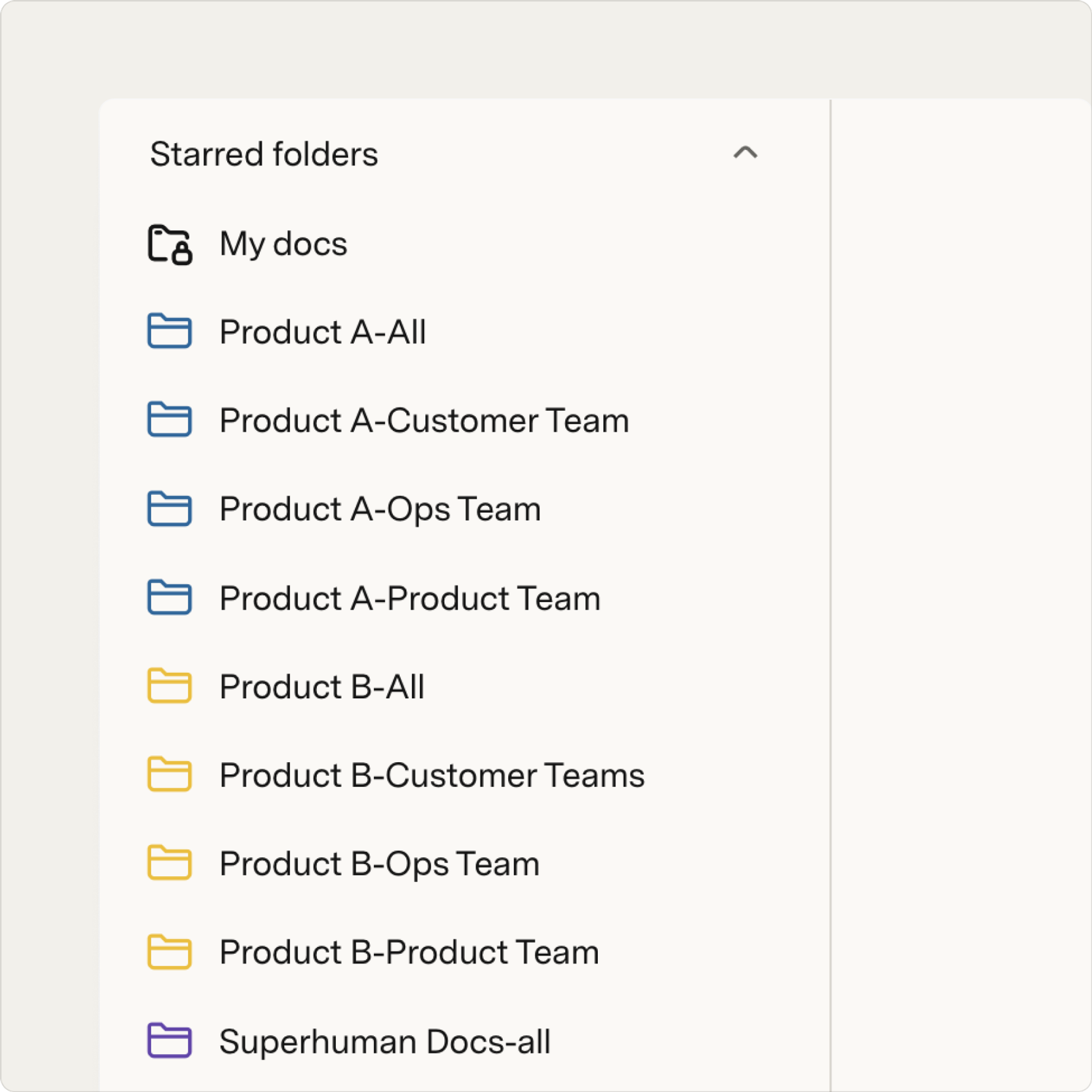Image resolution: width=1092 pixels, height=1092 pixels.
Task: Click the yellow folder icon for Product B-All
Action: (x=170, y=686)
